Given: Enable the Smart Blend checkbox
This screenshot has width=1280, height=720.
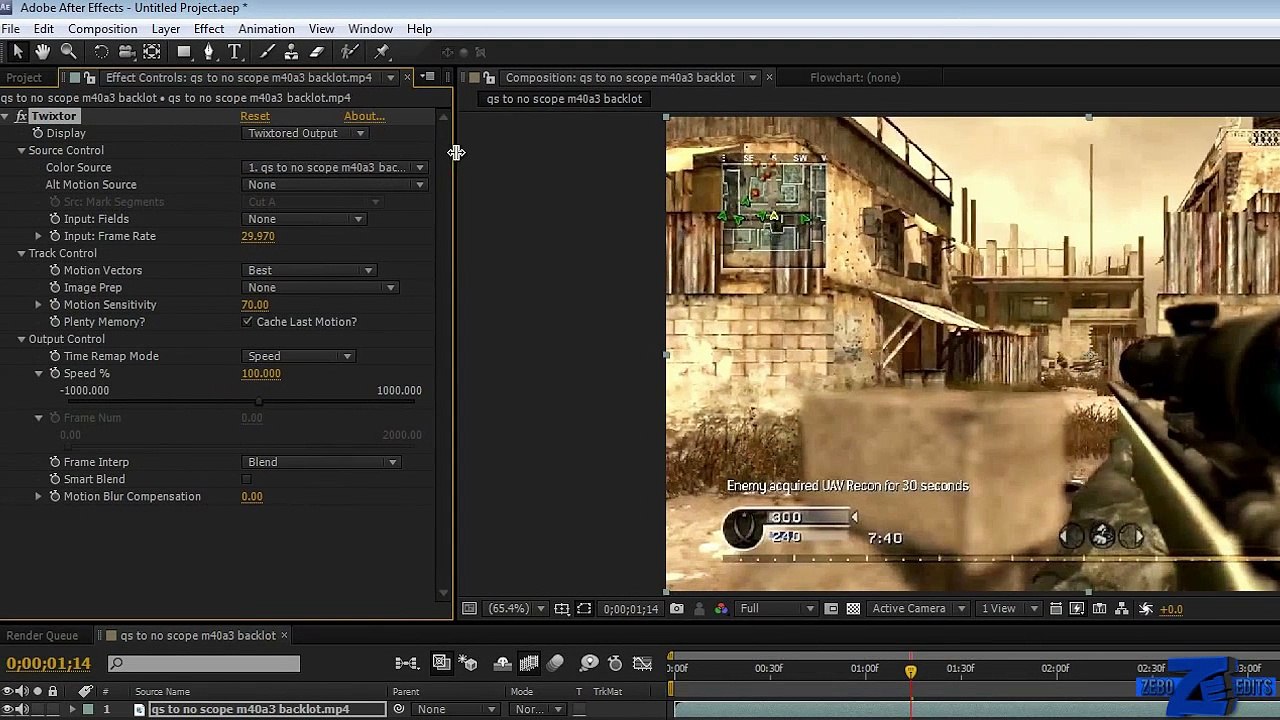Looking at the screenshot, I should pos(247,480).
